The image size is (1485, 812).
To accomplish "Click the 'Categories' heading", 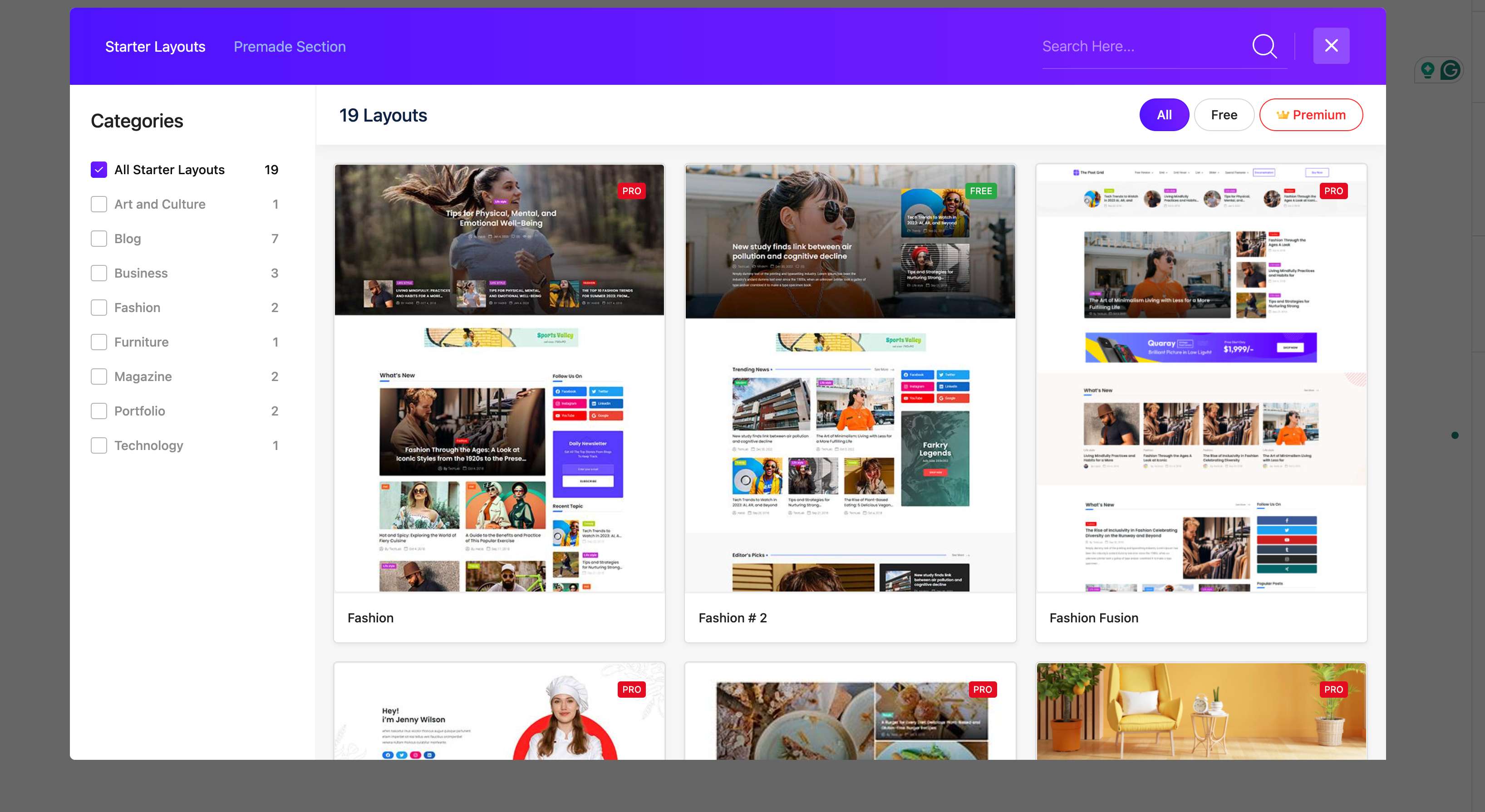I will tap(137, 121).
